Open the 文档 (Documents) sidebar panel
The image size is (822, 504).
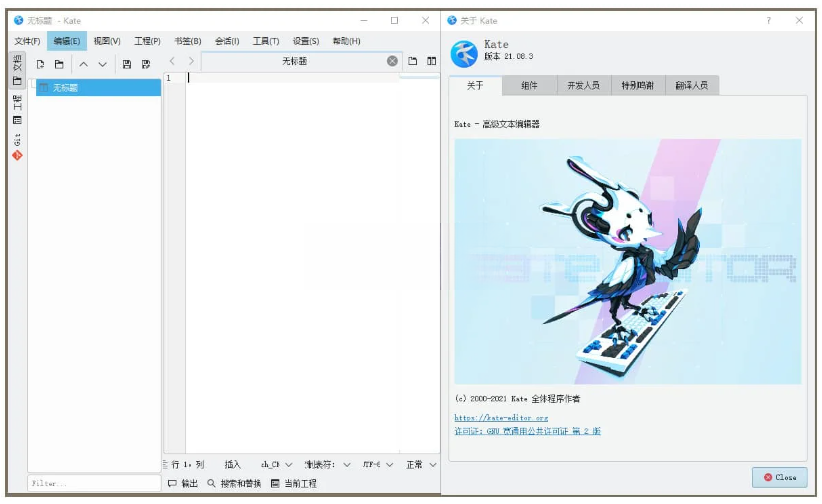tap(17, 69)
